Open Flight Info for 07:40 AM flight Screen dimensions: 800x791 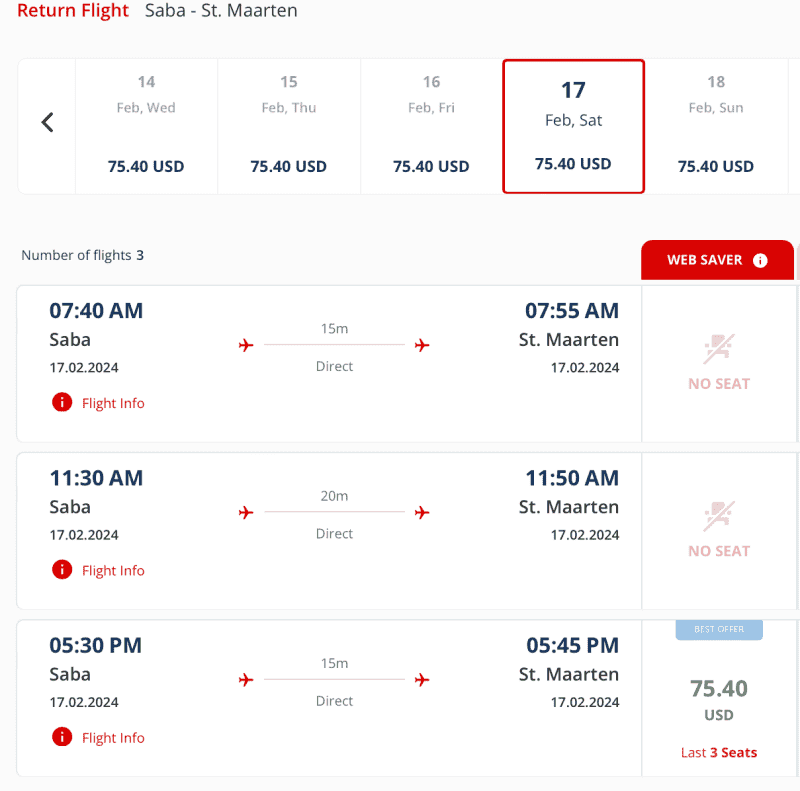113,403
